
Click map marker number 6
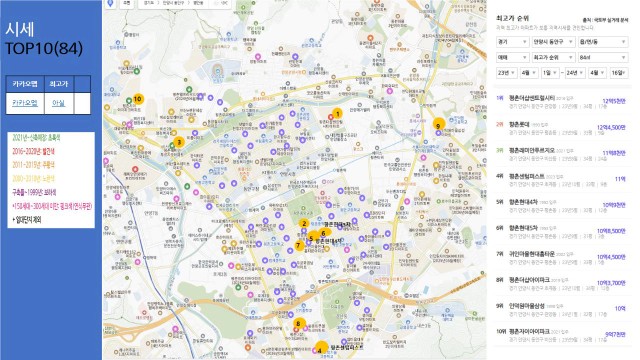pyautogui.click(x=324, y=233)
